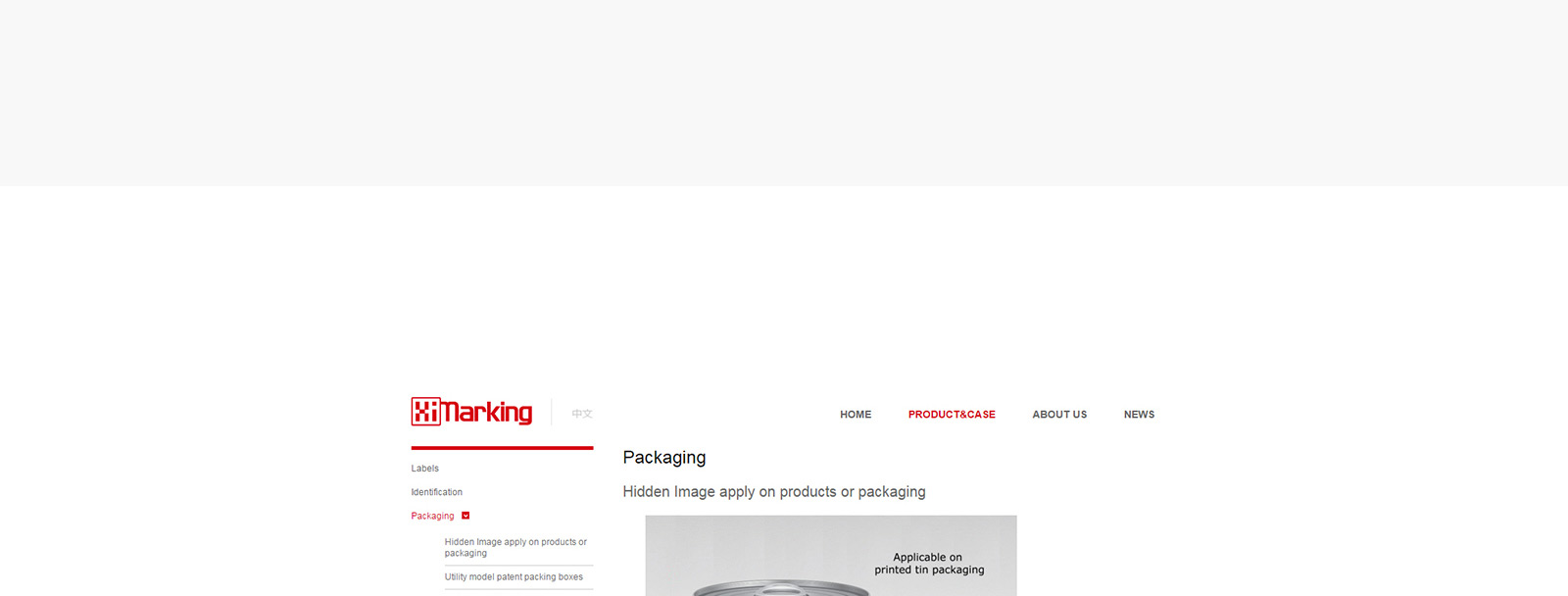The width and height of the screenshot is (1568, 596).
Task: Click the tin packaging product image
Action: click(831, 556)
